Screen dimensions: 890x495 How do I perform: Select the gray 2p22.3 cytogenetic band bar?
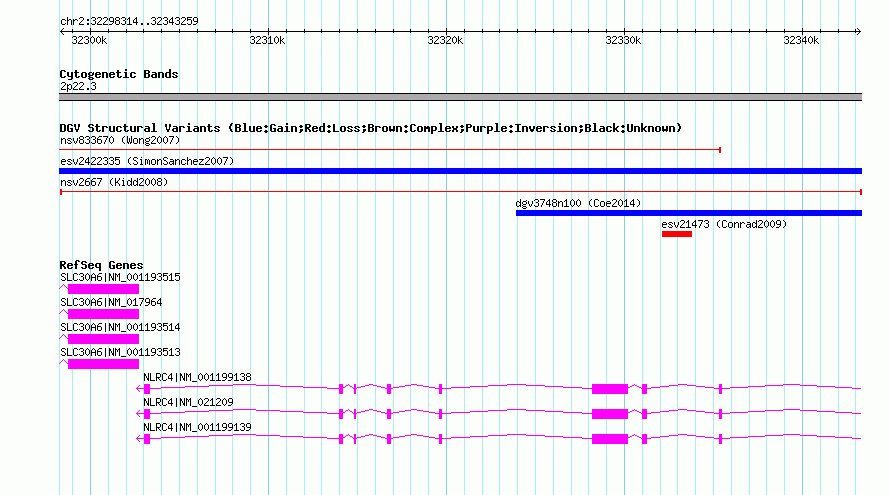pyautogui.click(x=460, y=97)
